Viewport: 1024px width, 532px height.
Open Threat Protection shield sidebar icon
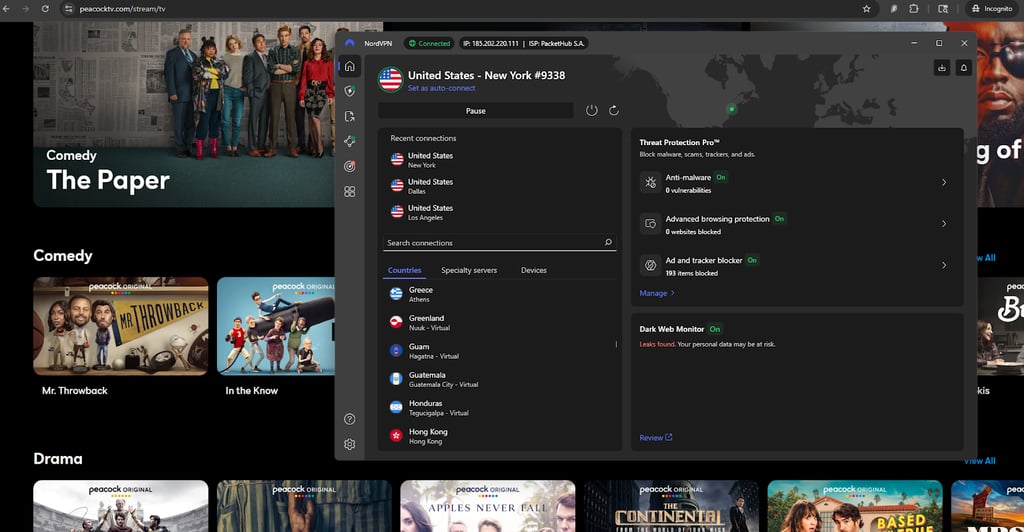tap(349, 91)
